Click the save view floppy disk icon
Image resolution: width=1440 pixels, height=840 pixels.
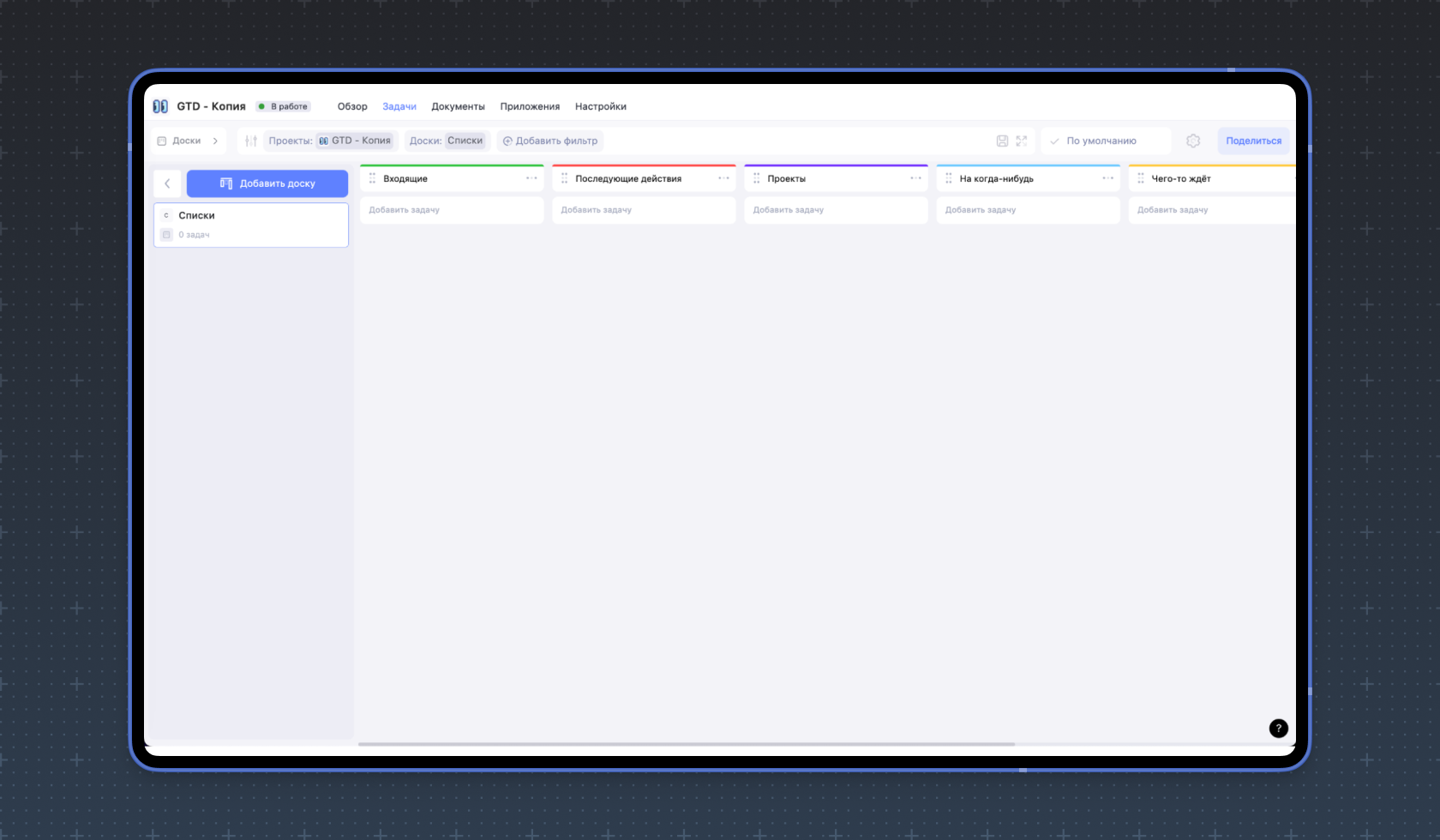pos(1002,141)
